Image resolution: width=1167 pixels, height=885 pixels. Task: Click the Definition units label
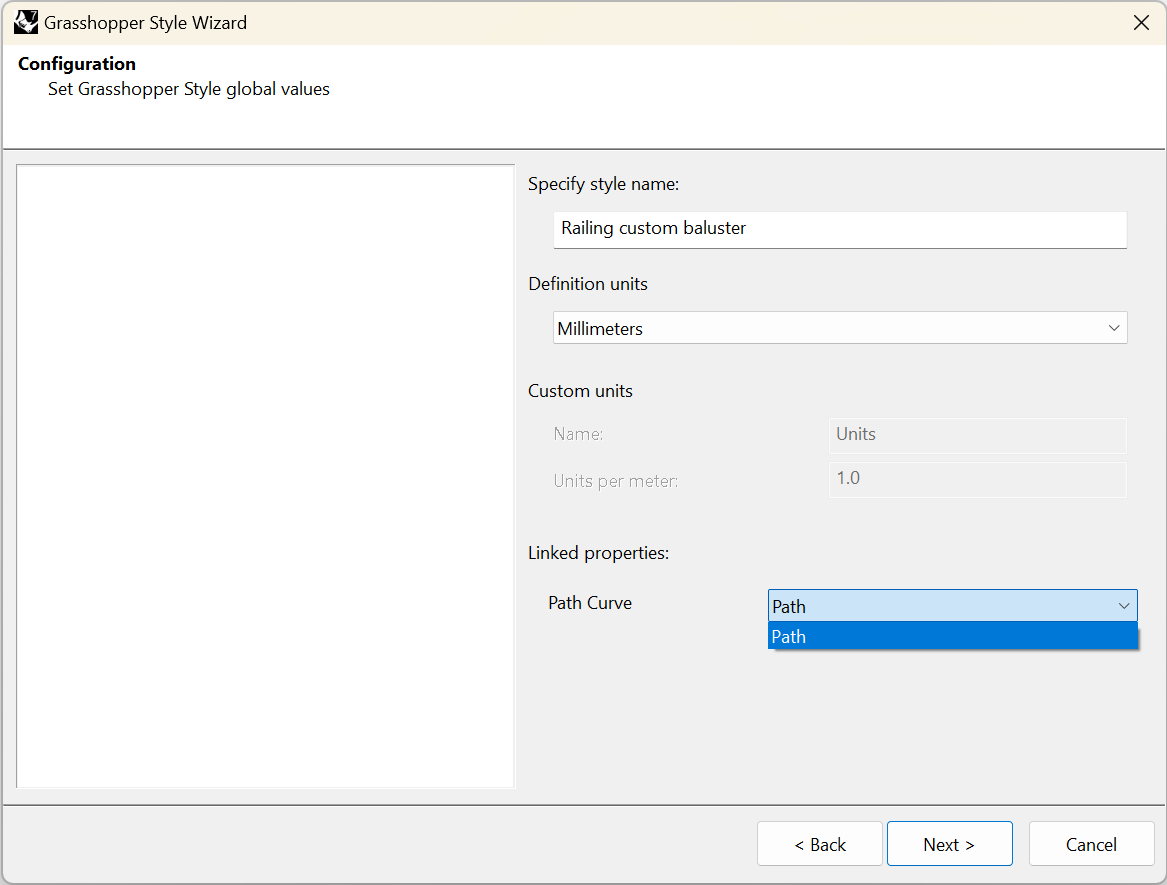pyautogui.click(x=587, y=284)
